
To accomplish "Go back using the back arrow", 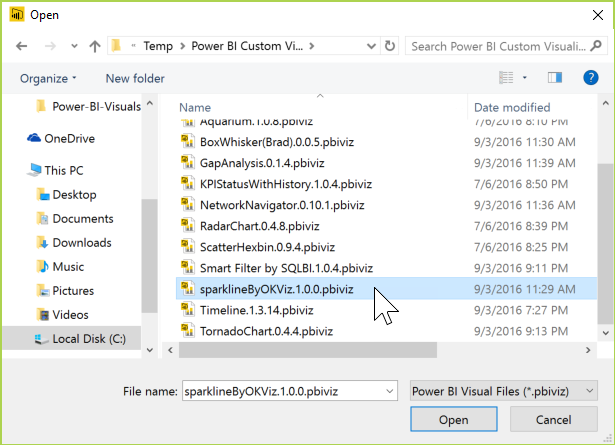I will (x=22, y=46).
